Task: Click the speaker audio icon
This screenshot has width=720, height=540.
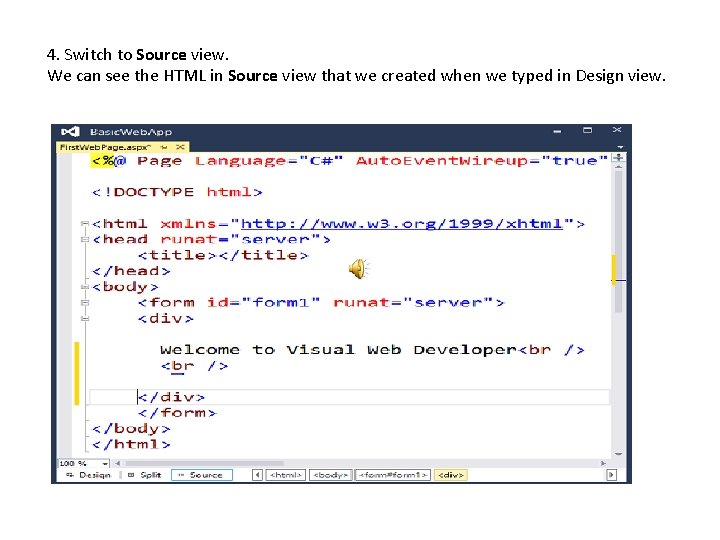Action: (x=359, y=269)
